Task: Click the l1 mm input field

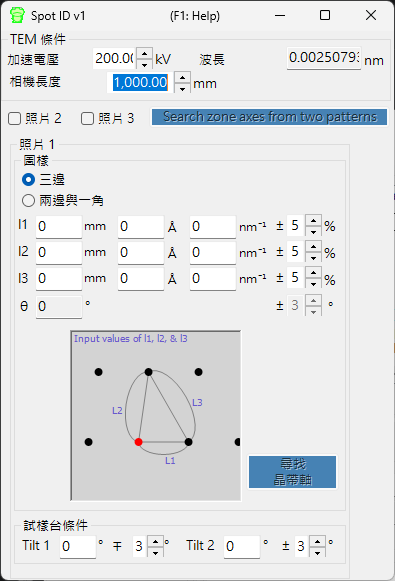Action: [59, 226]
